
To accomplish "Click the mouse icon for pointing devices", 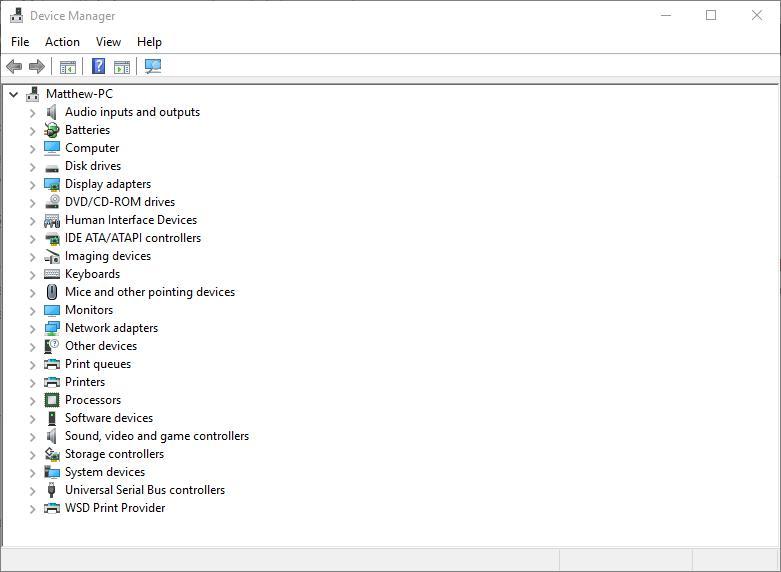I will point(52,292).
